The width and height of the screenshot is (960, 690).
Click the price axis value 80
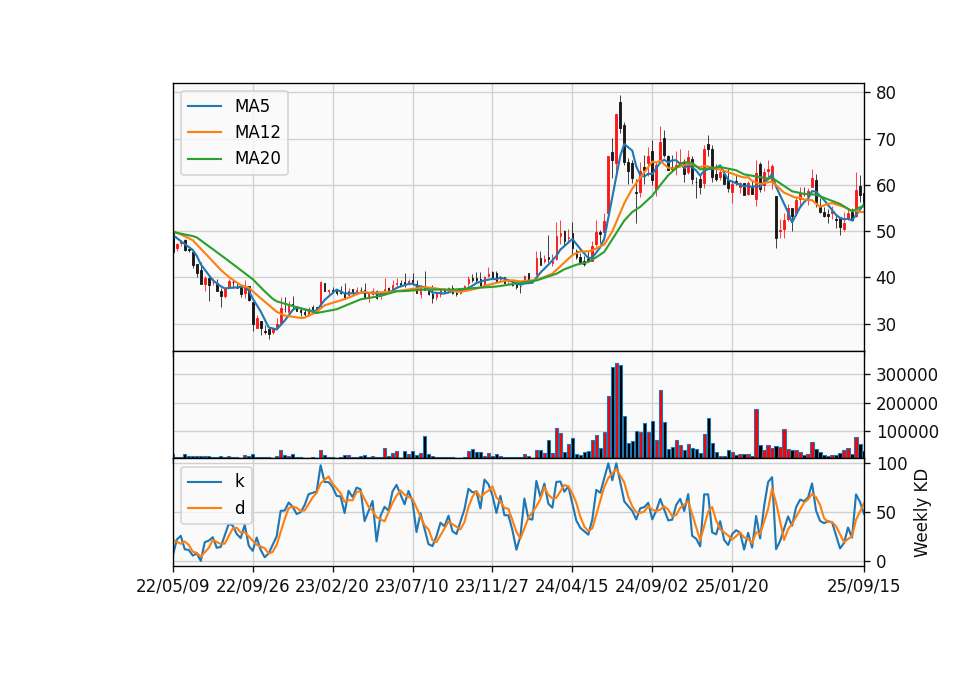tap(886, 93)
